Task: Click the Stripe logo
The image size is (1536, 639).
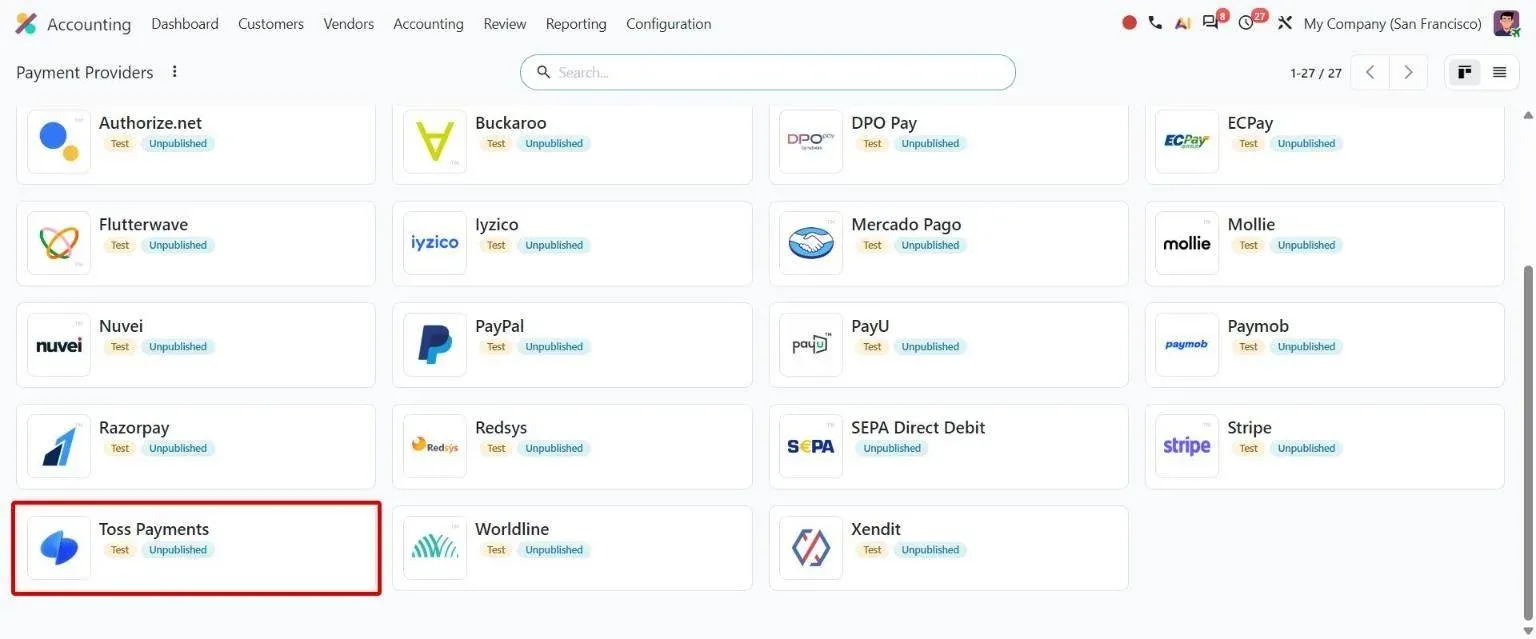Action: tap(1187, 446)
